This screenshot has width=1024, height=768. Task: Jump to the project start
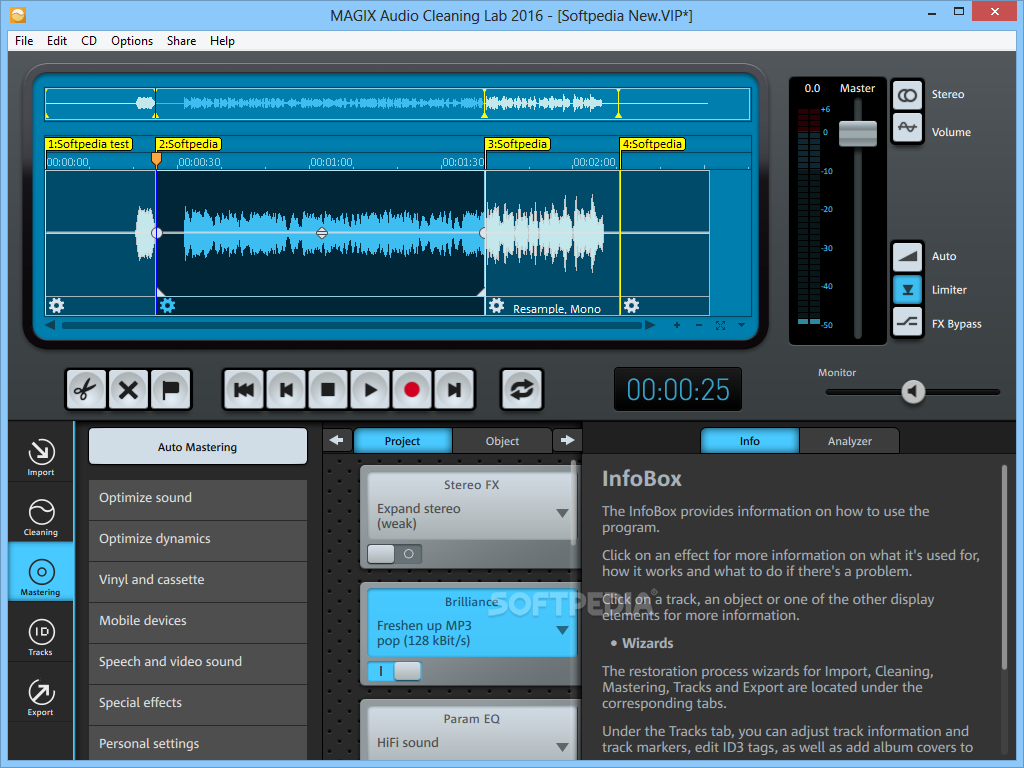pyautogui.click(x=244, y=390)
